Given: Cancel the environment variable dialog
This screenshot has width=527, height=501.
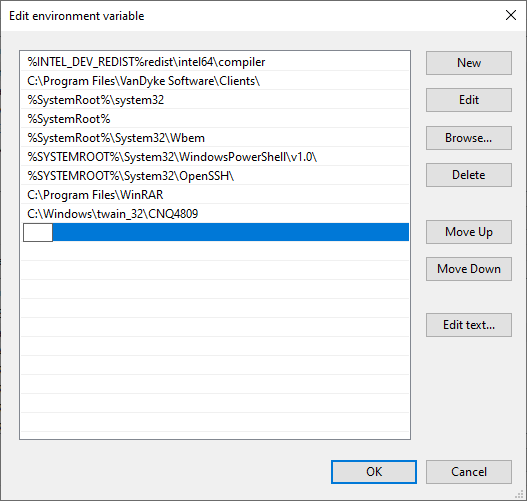Looking at the screenshot, I should [x=469, y=472].
